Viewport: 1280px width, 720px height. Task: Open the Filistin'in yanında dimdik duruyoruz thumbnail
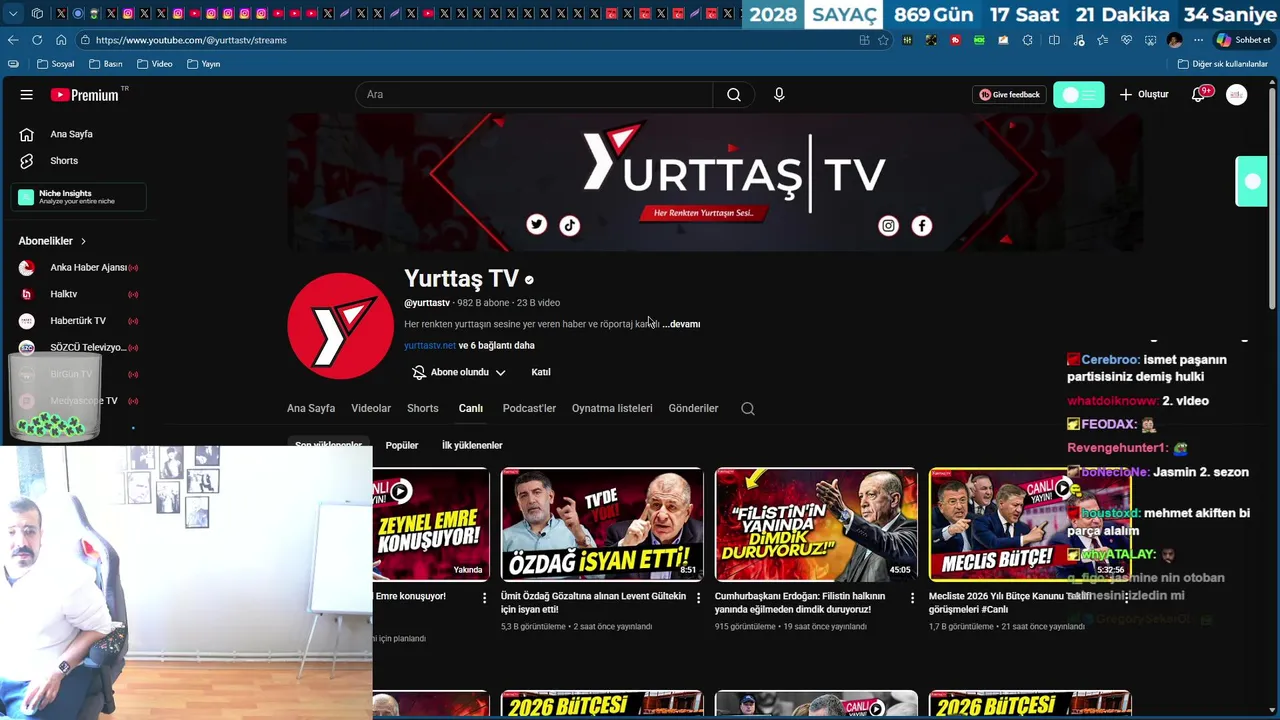pos(816,524)
